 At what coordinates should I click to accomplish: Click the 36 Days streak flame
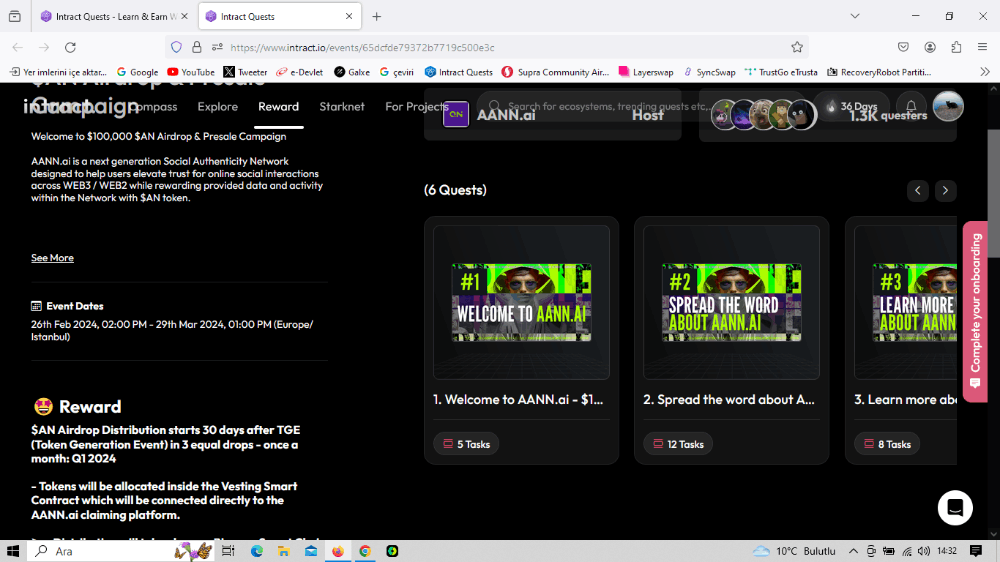click(x=851, y=107)
